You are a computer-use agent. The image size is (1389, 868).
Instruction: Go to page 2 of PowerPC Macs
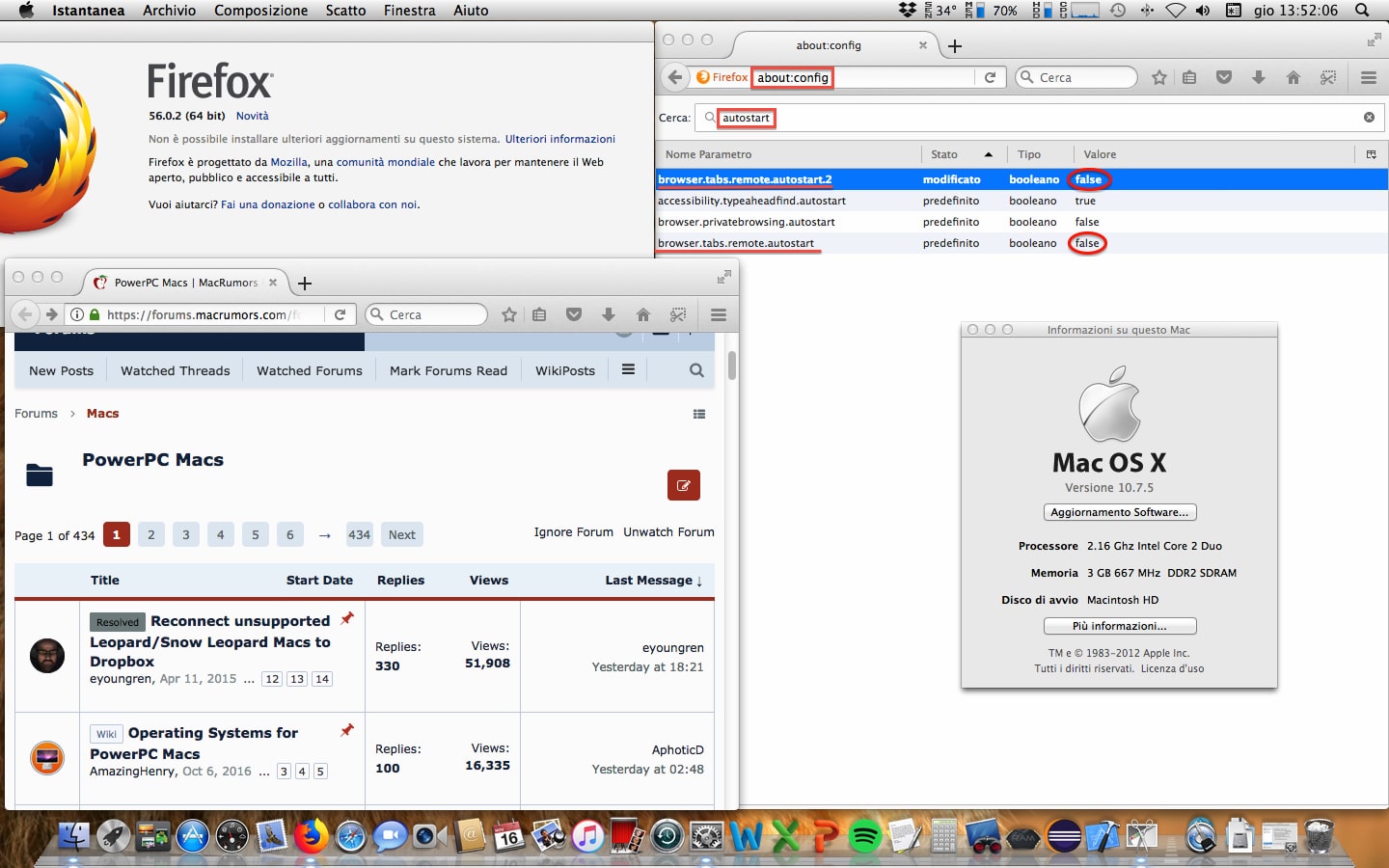pyautogui.click(x=151, y=534)
